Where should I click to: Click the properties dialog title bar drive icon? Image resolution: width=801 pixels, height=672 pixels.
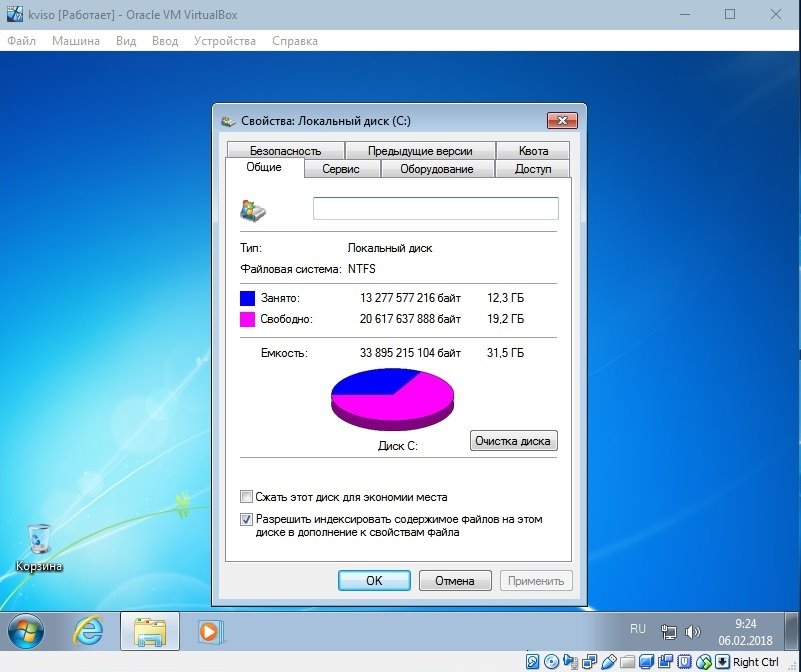[x=228, y=122]
